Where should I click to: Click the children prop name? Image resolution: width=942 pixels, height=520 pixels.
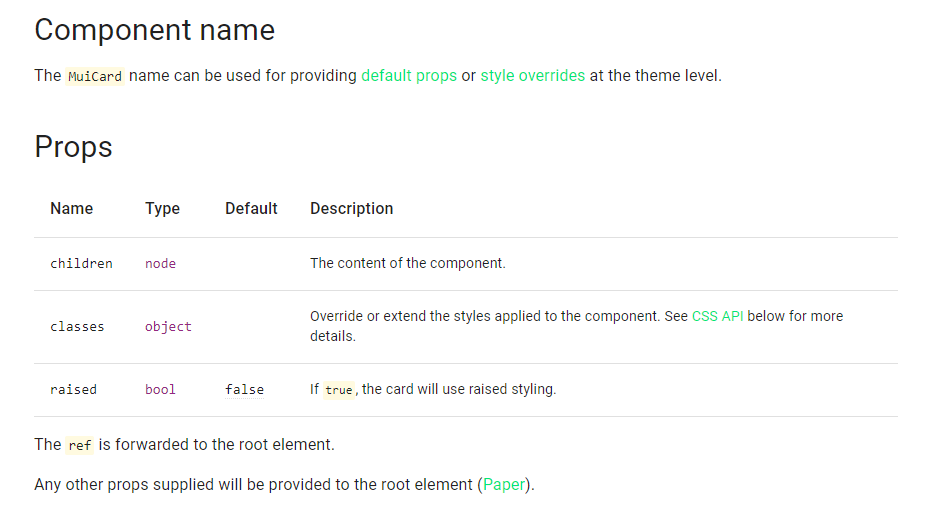81,264
